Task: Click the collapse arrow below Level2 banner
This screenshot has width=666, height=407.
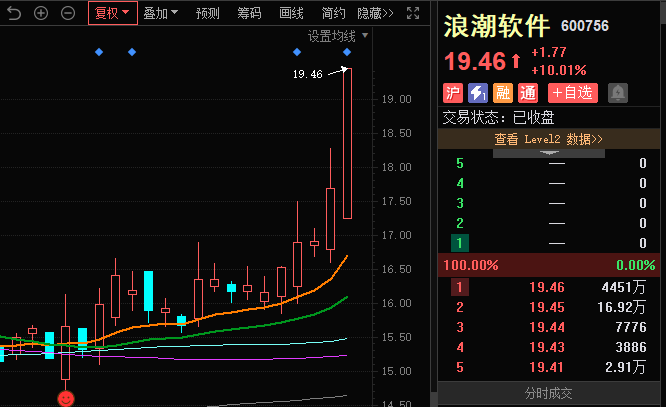Action: pos(549,153)
